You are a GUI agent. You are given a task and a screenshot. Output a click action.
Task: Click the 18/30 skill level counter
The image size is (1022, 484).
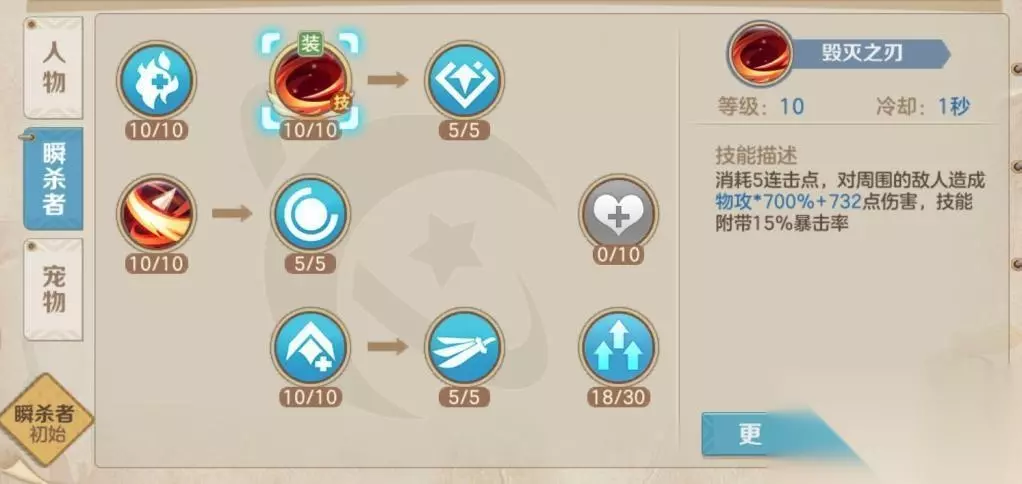[x=618, y=397]
